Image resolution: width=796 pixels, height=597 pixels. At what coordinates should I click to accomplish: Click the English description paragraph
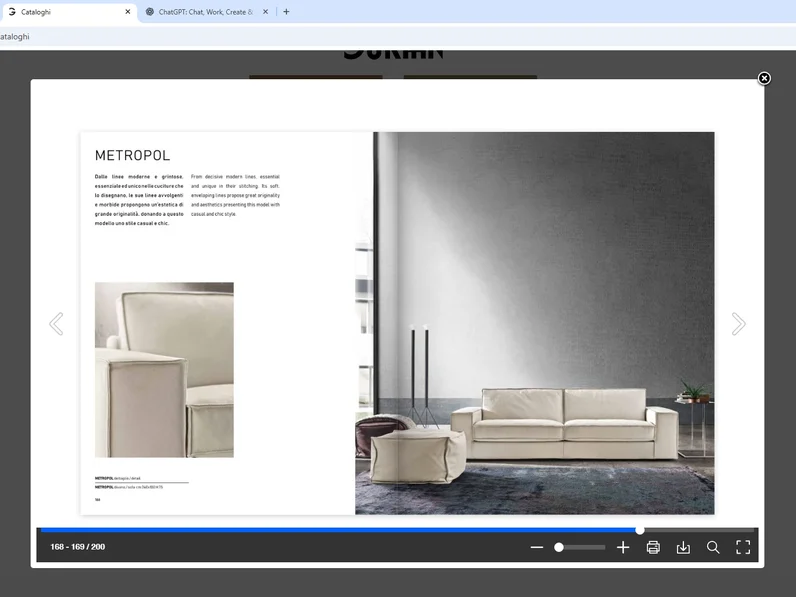pos(235,195)
